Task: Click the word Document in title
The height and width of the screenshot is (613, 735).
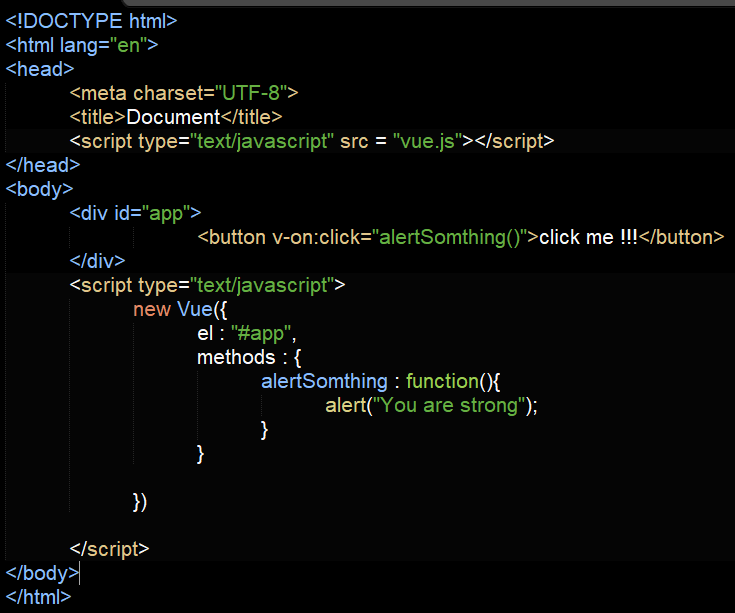Action: tap(173, 117)
